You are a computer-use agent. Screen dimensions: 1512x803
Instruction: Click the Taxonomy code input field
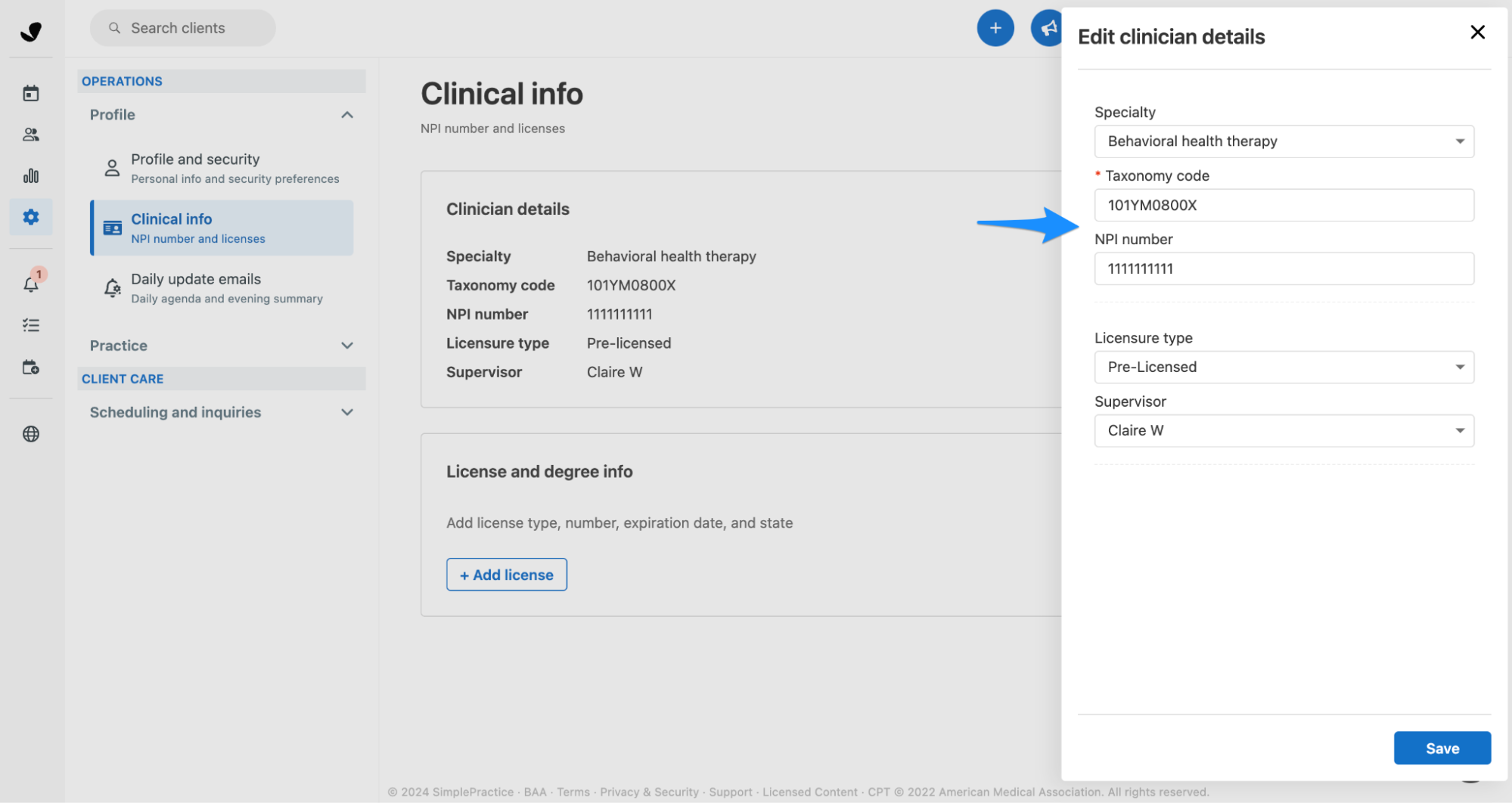1284,205
